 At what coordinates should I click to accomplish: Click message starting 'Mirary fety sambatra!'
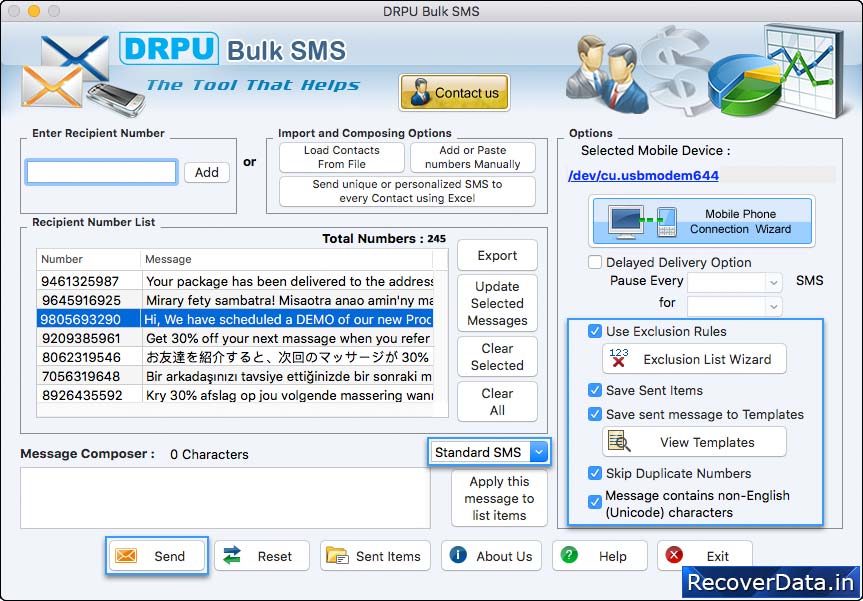289,300
